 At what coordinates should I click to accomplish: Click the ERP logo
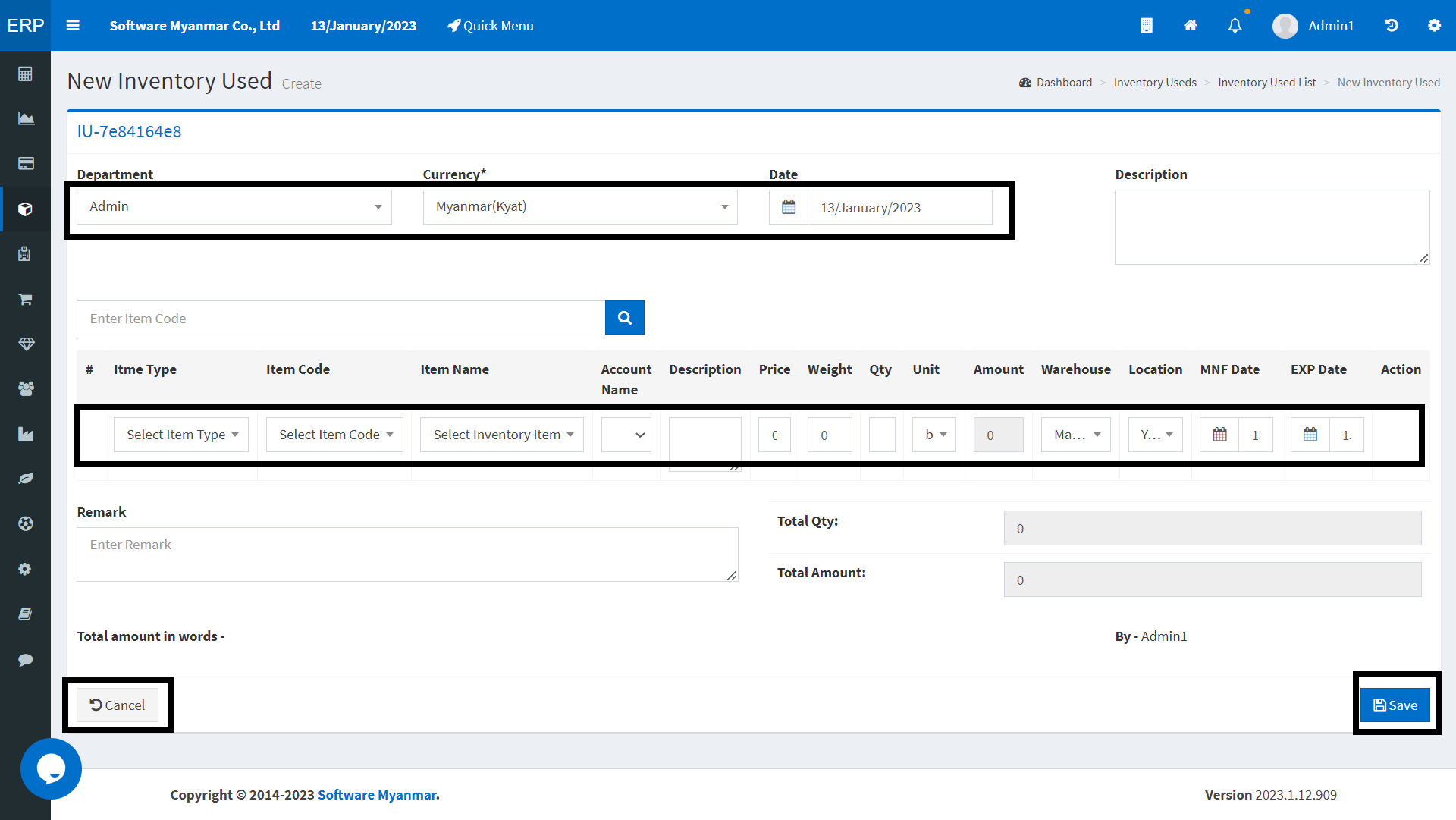pyautogui.click(x=25, y=25)
